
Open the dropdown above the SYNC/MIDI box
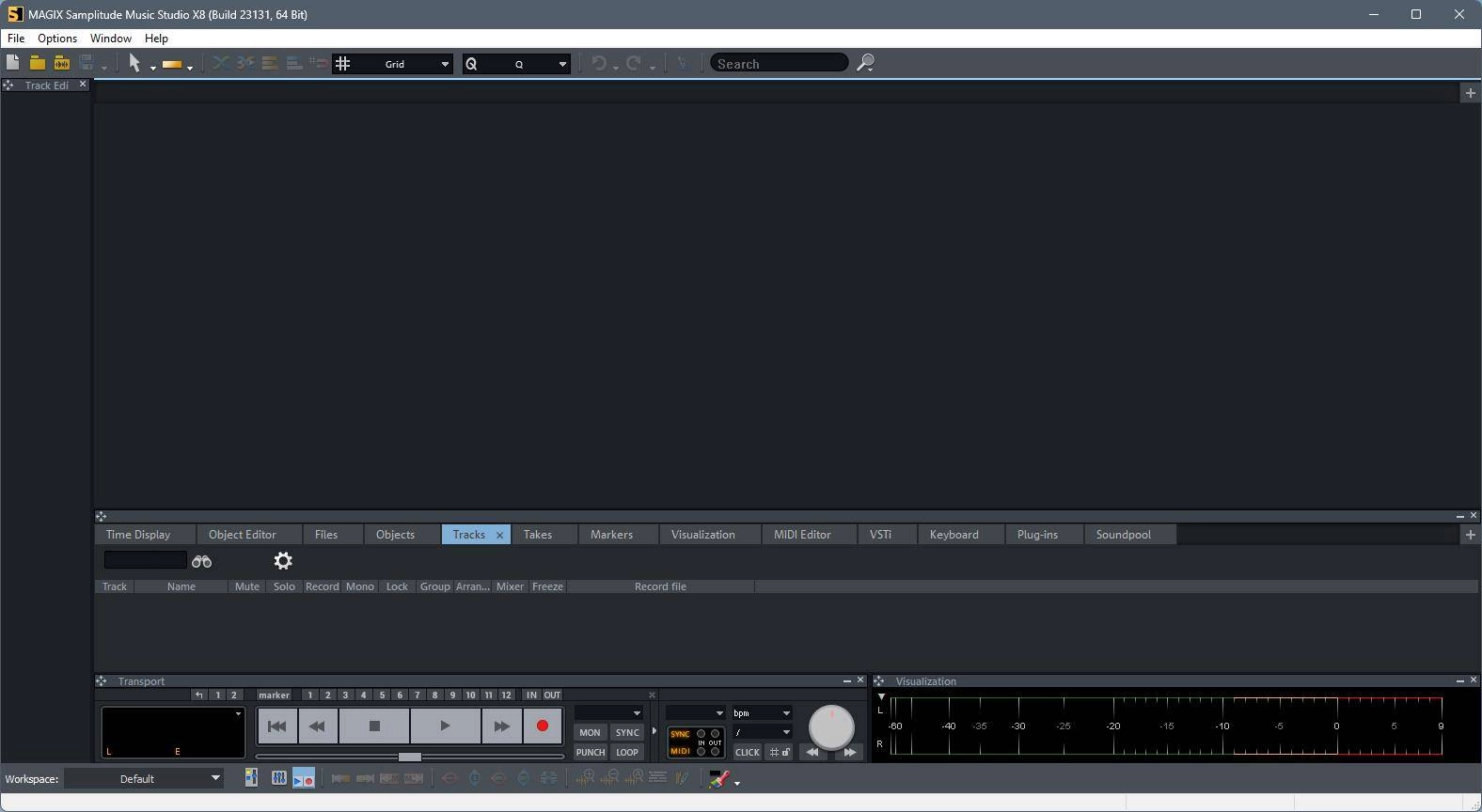click(x=719, y=713)
